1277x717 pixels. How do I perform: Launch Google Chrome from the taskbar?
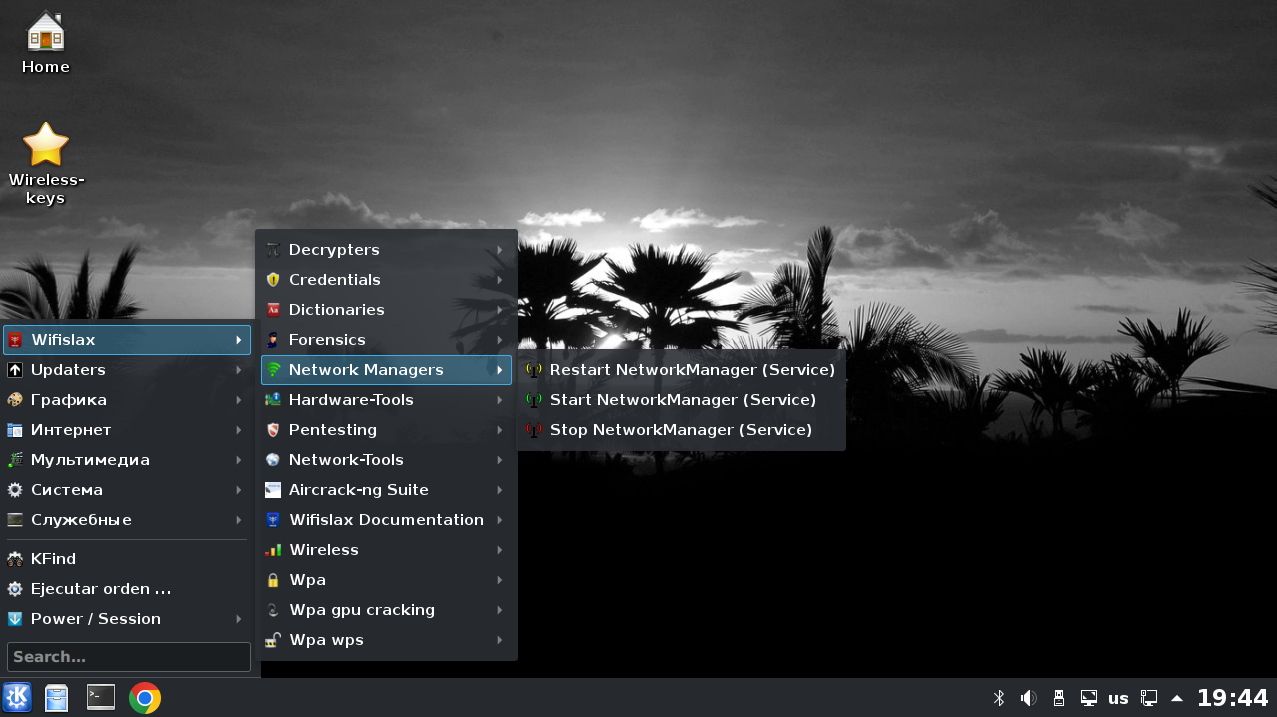click(145, 698)
